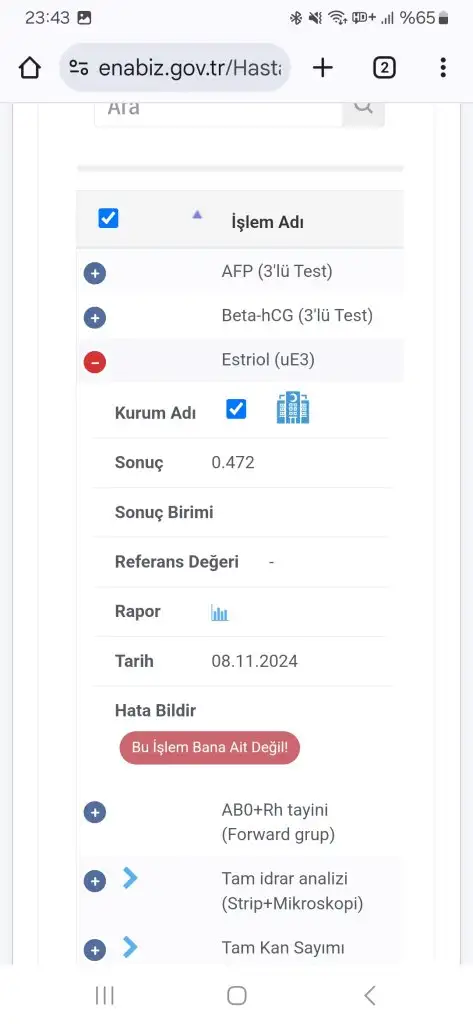The image size is (473, 1024).
Task: Open Tam Kan Sayımı chevron arrow
Action: point(130,946)
